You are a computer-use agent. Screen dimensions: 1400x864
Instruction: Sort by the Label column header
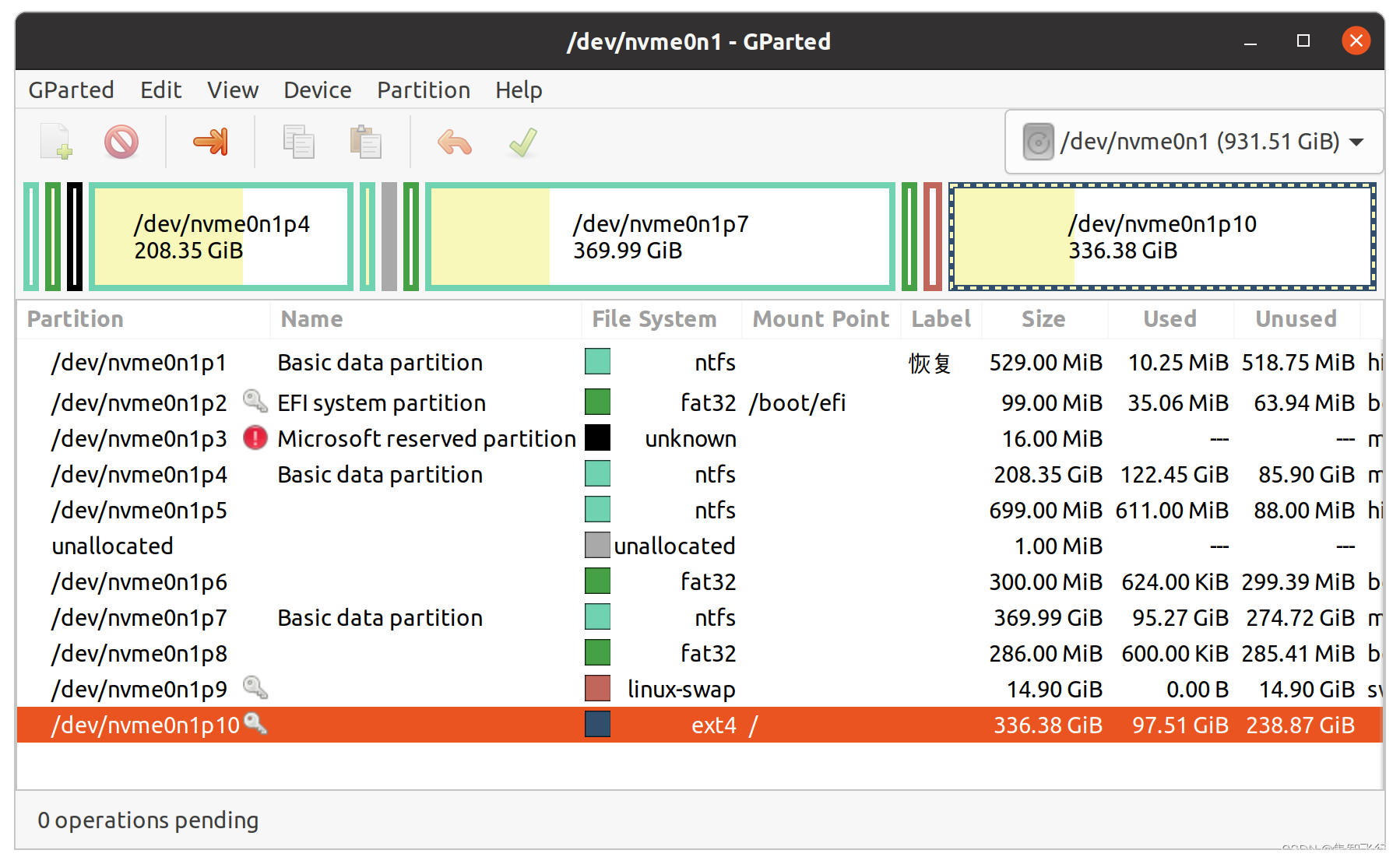pos(941,319)
